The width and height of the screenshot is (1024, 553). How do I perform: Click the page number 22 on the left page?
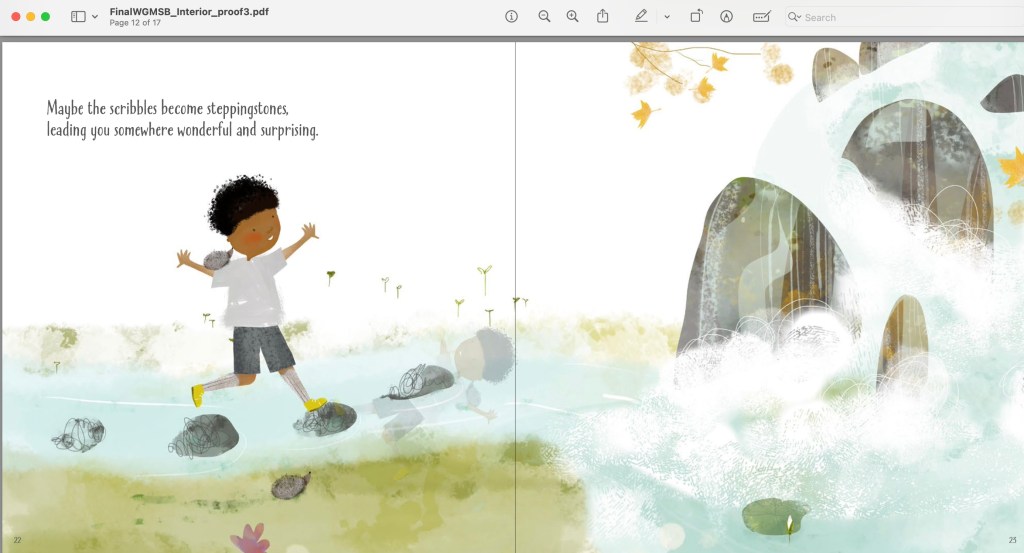coord(17,540)
